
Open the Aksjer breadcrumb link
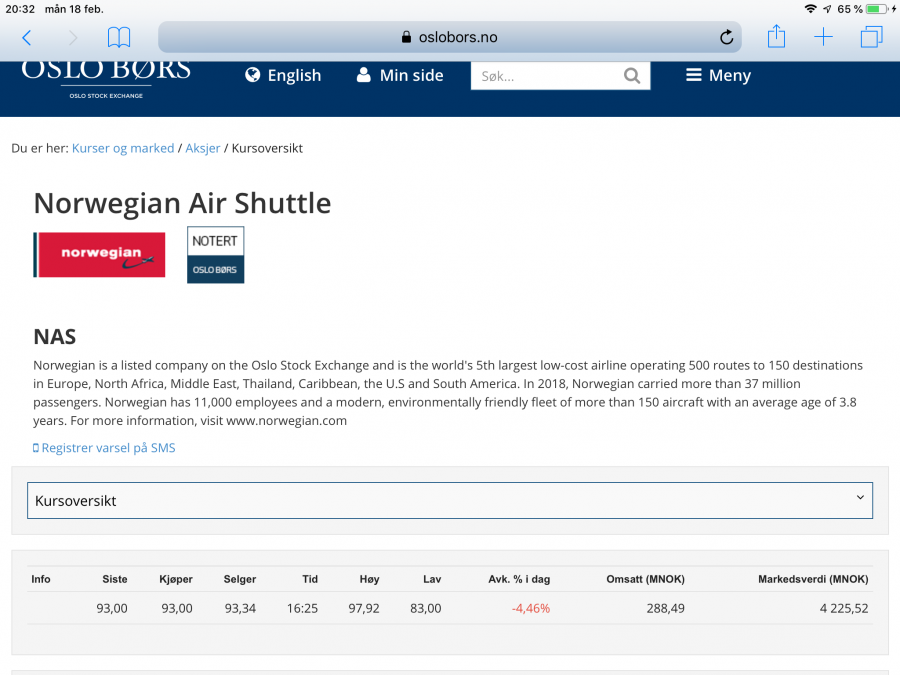(x=202, y=148)
